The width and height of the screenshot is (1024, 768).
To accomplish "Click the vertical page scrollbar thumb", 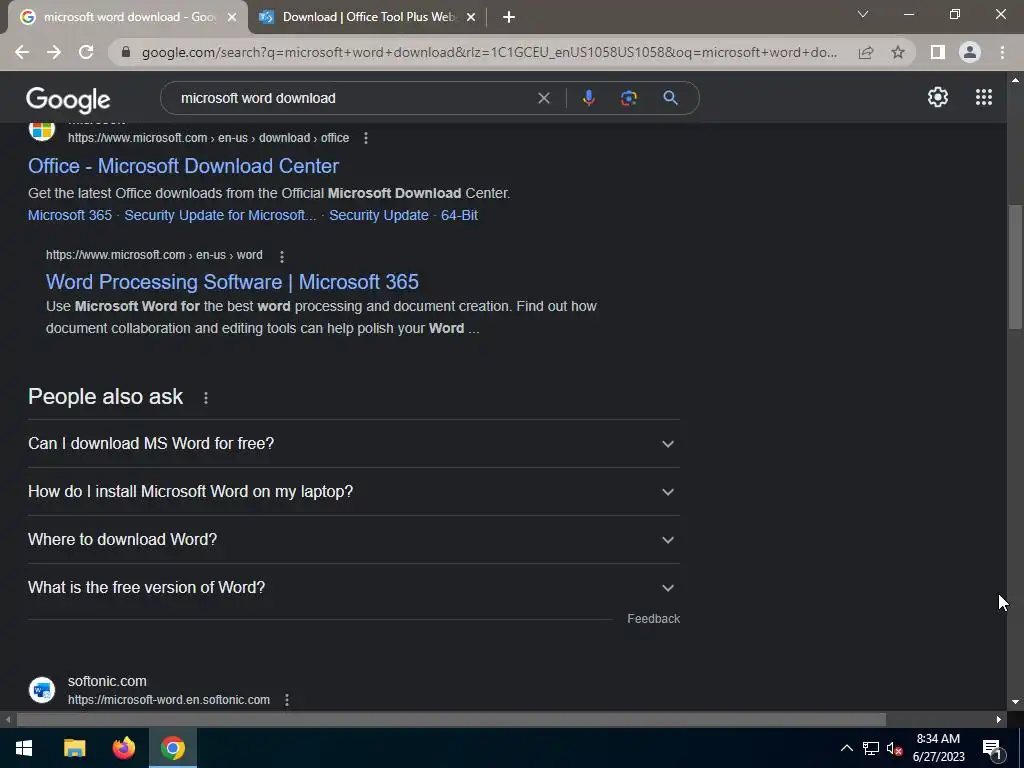I will click(1015, 266).
